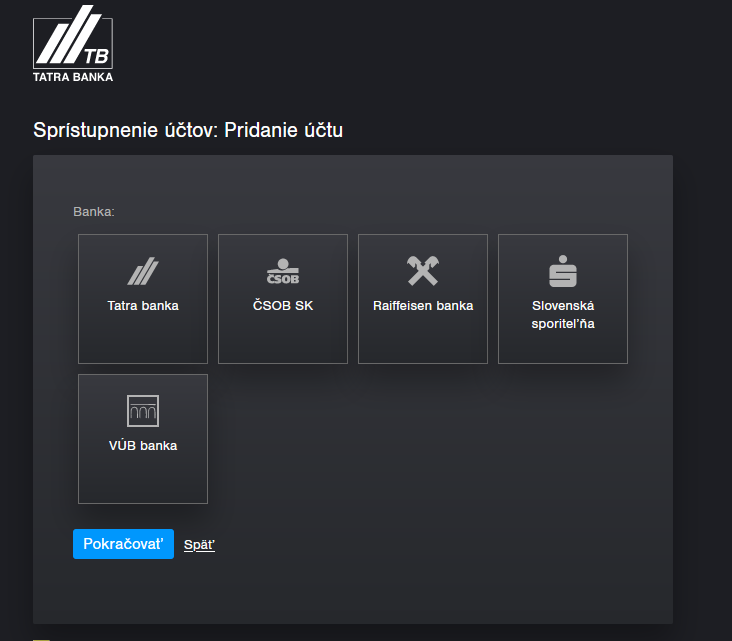Choose the VÚB banka building icon
The image size is (732, 641).
143,411
